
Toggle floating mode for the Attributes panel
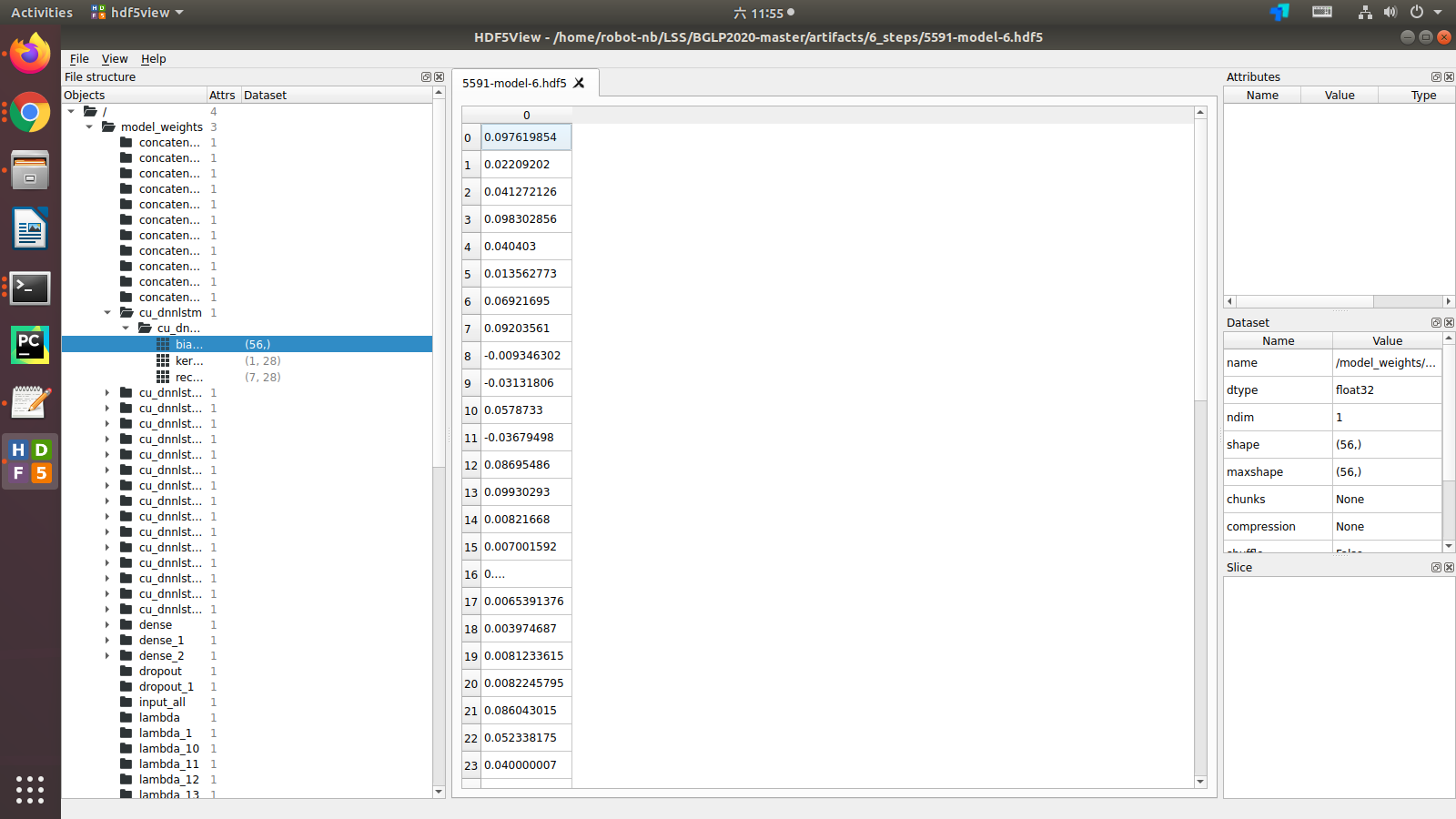tap(1436, 76)
